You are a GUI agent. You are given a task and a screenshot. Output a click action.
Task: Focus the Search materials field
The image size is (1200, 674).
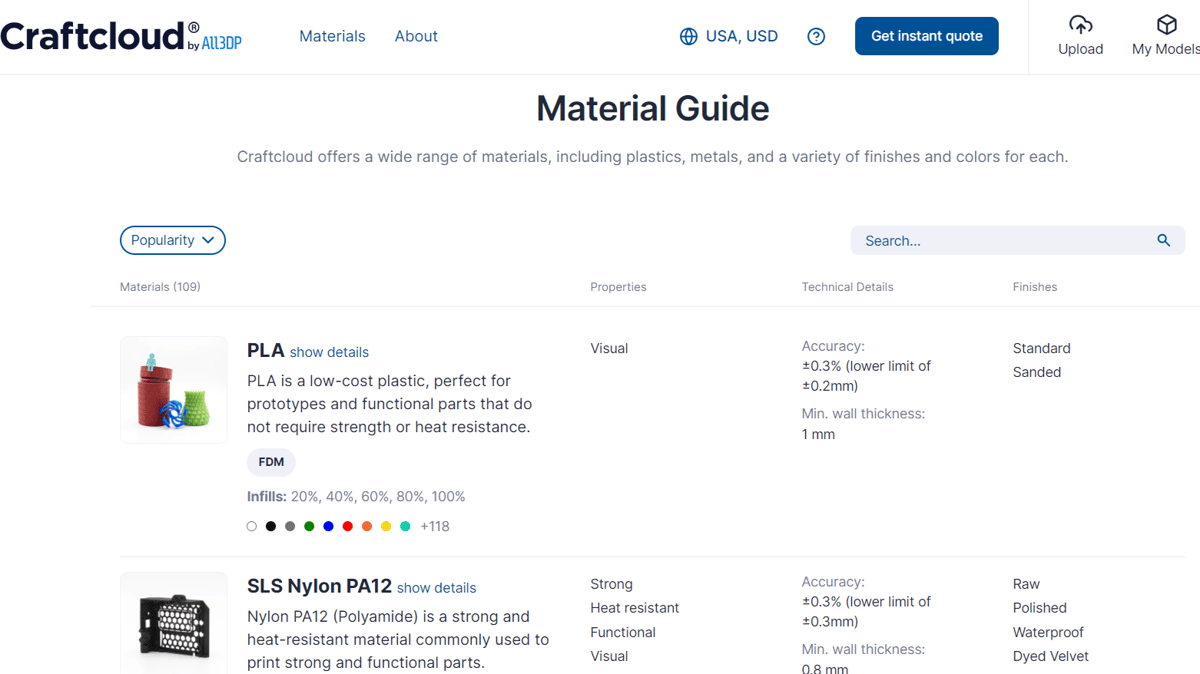[x=1017, y=240]
